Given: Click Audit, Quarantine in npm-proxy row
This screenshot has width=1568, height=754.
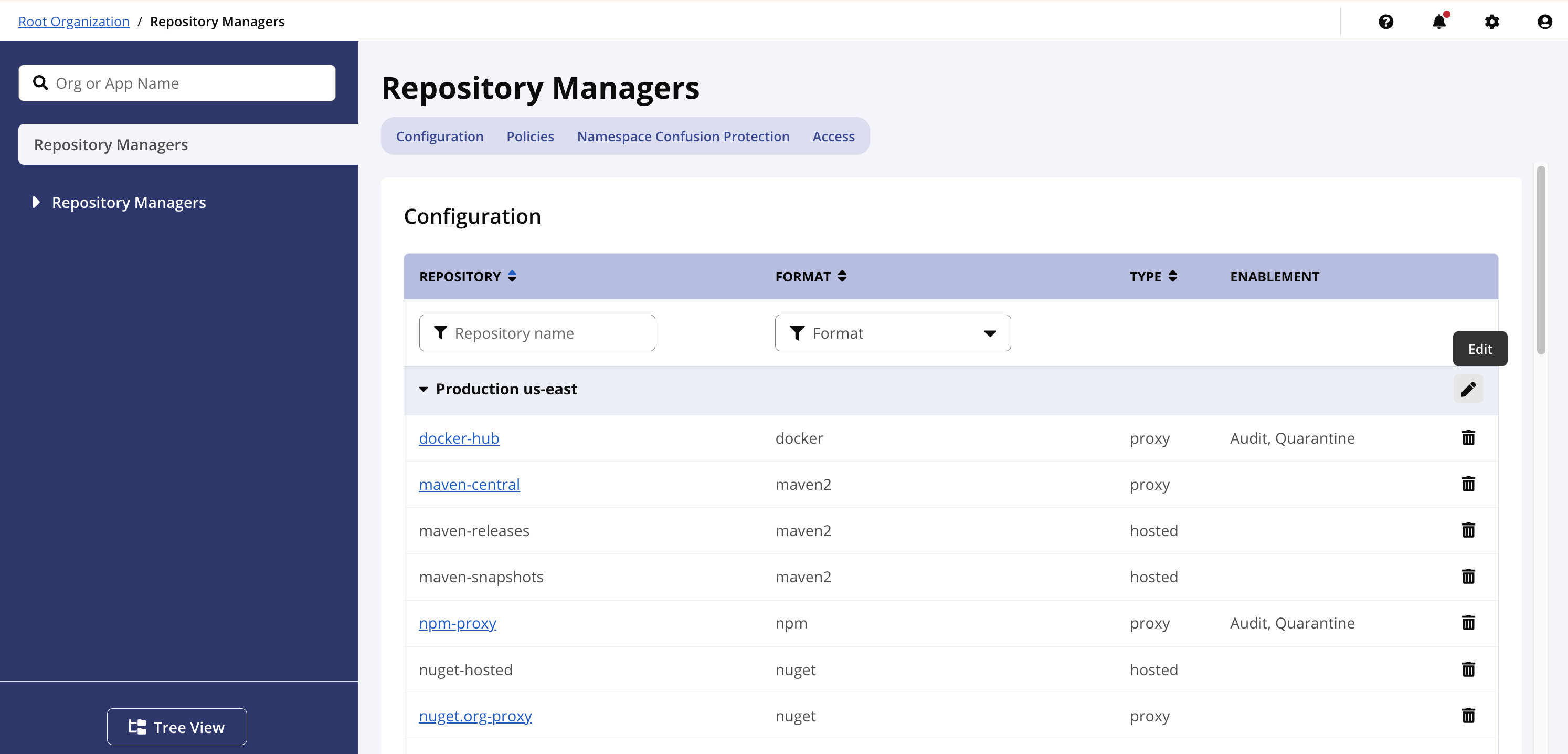Looking at the screenshot, I should [1292, 624].
